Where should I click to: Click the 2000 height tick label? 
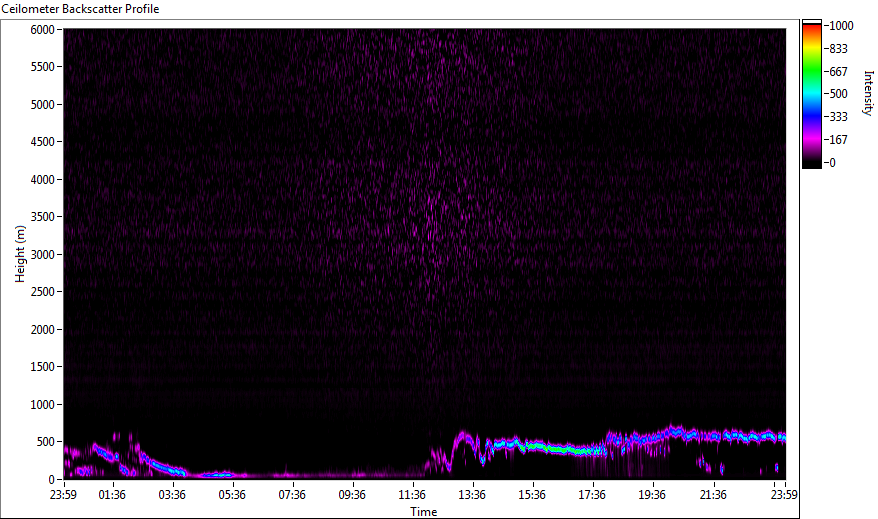43,330
